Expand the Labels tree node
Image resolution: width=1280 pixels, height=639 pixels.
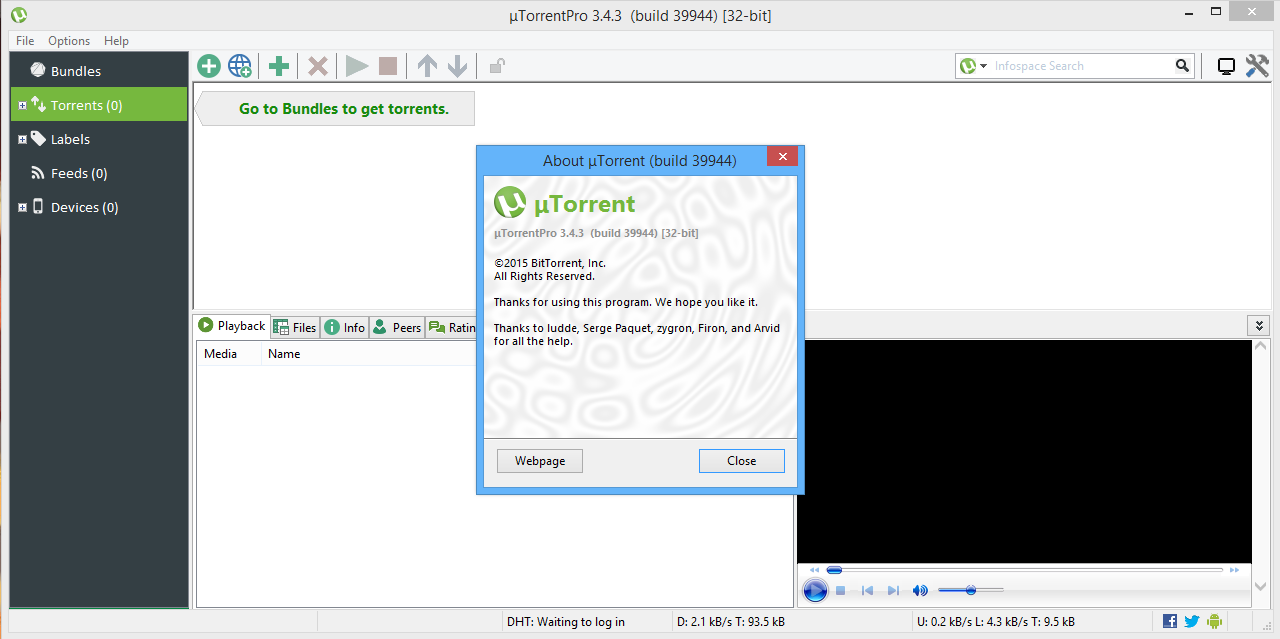click(22, 140)
